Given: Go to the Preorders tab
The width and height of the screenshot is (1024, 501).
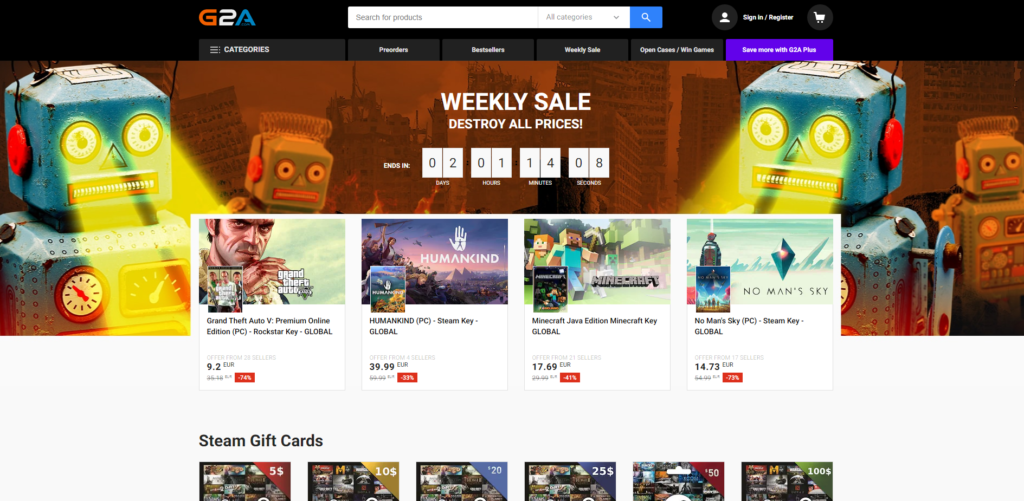Looking at the screenshot, I should [x=394, y=50].
